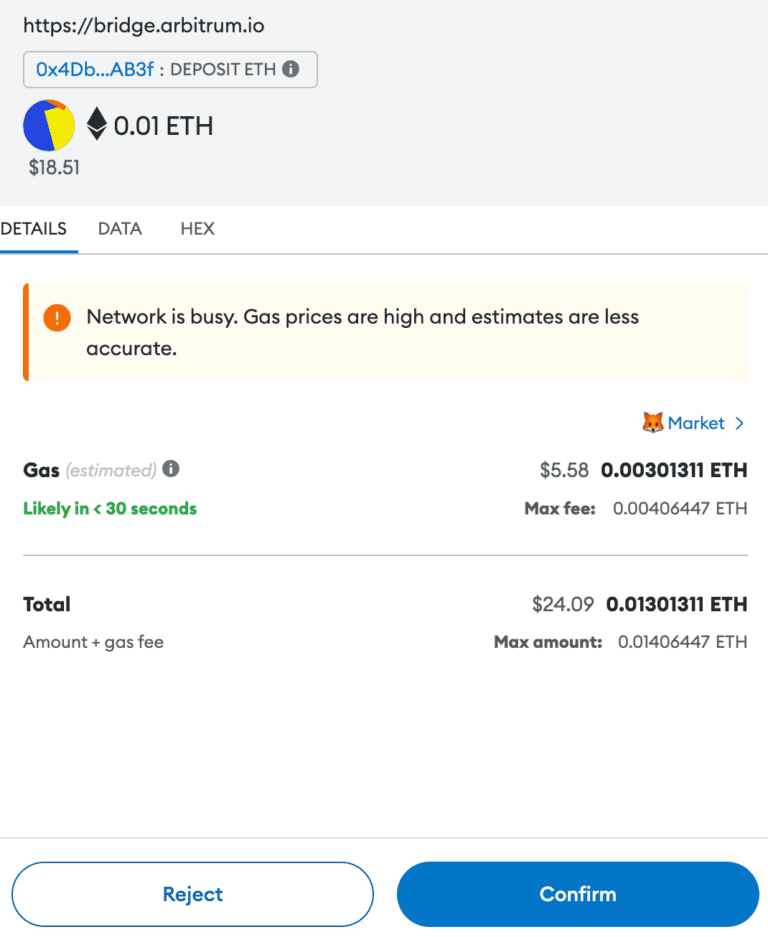Click the Max fee value text
The width and height of the screenshot is (768, 937).
pos(679,508)
